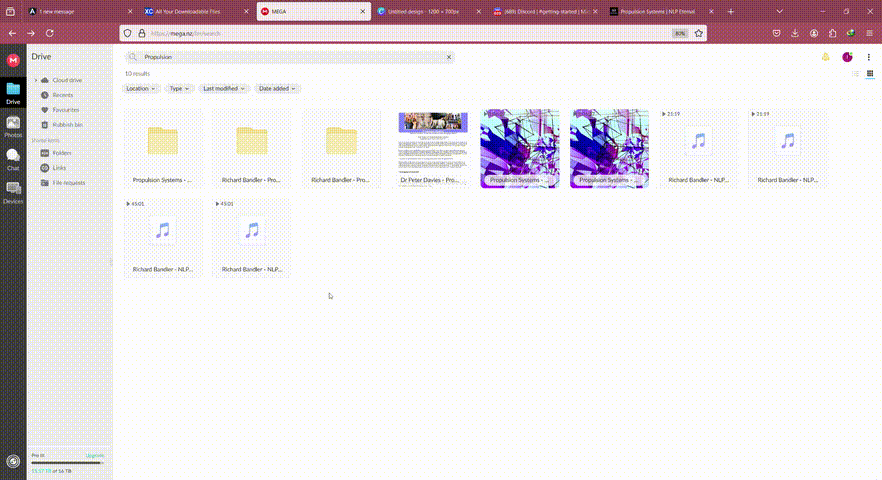Open Firefox View icon beside tabs
This screenshot has width=882, height=480.
point(10,11)
